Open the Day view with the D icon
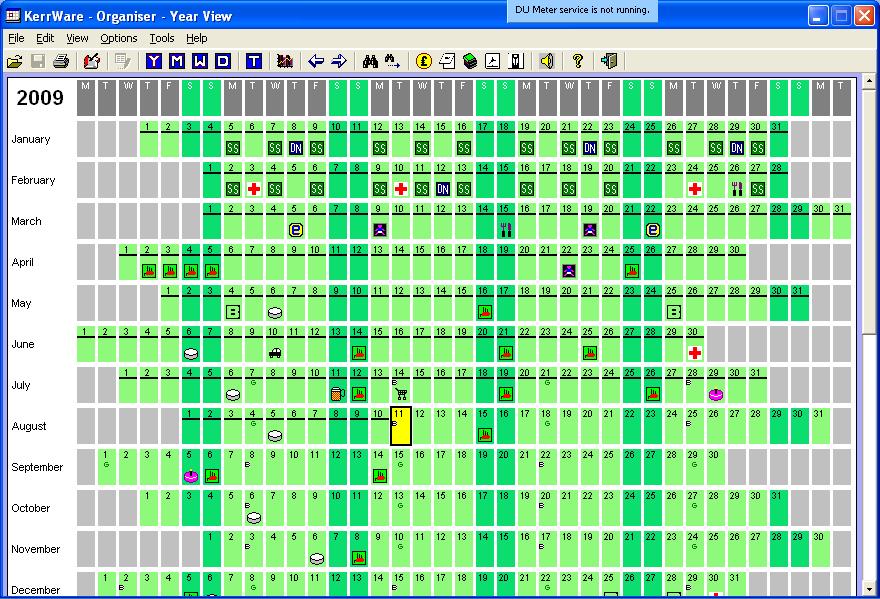880x599 pixels. tap(221, 60)
